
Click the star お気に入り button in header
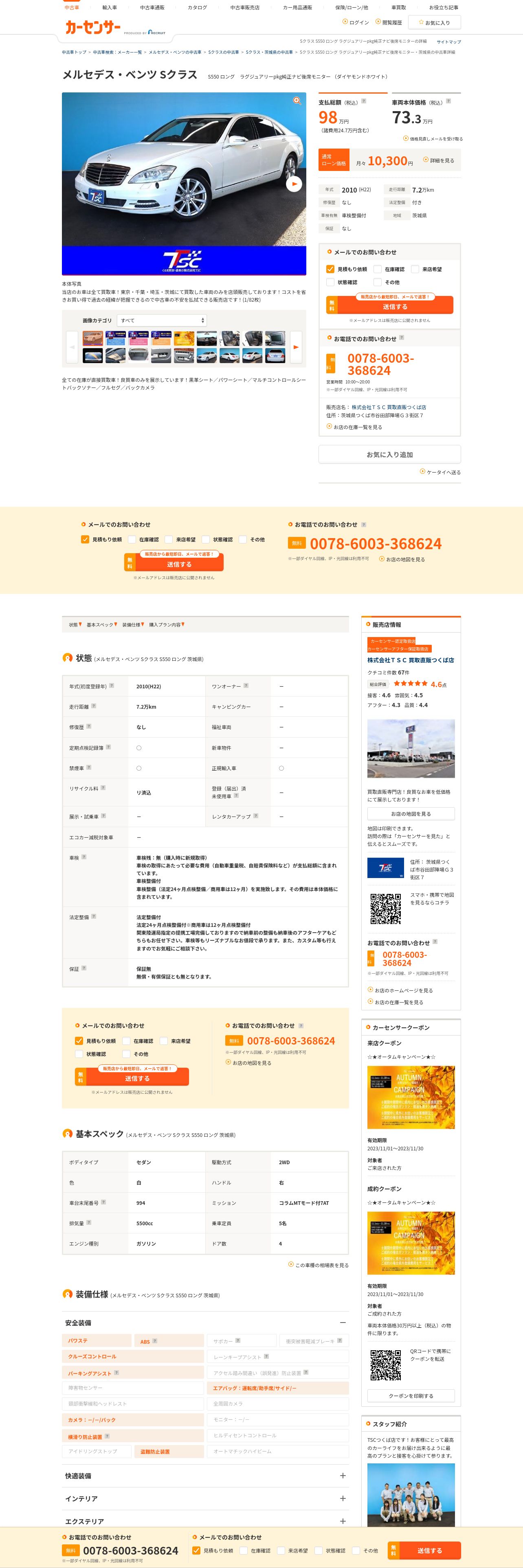coord(434,22)
